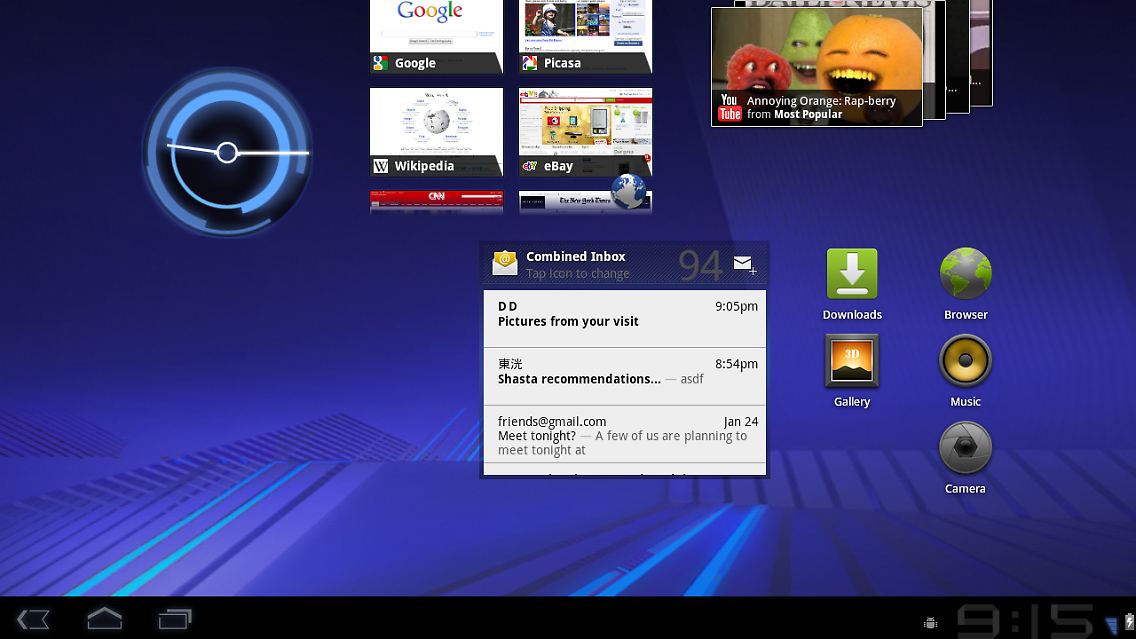Open the Downloads app
The width and height of the screenshot is (1136, 639).
[852, 284]
